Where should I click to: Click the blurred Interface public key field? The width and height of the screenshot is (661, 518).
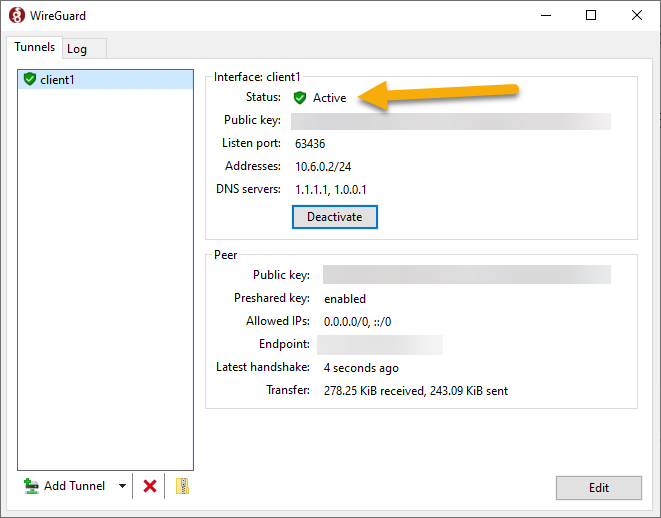tap(450, 121)
